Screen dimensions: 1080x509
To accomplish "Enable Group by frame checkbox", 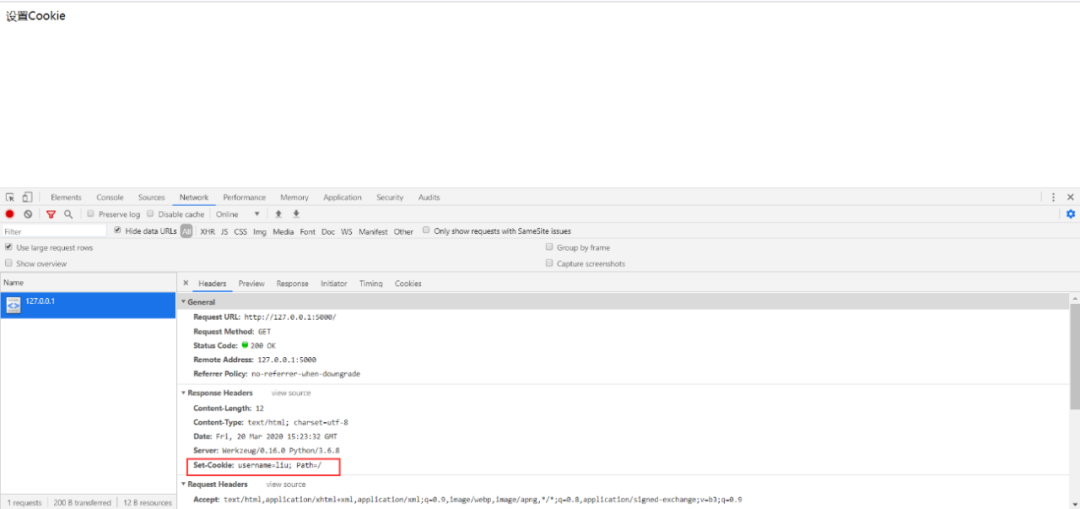I will (549, 247).
